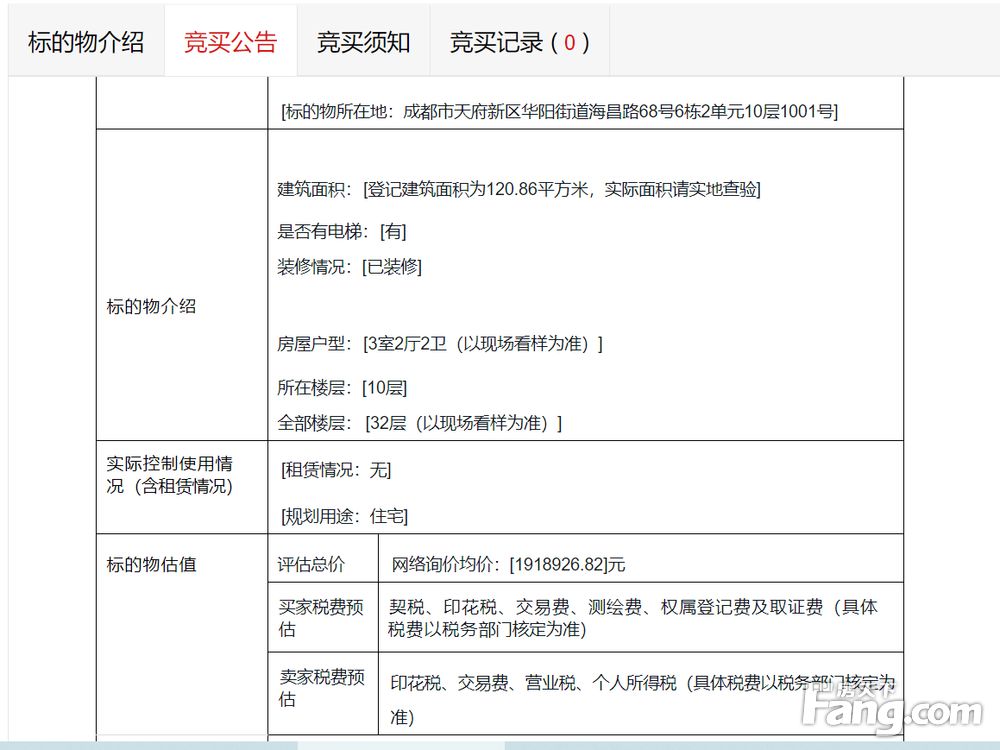This screenshot has width=1000, height=750.
Task: Open the 标的物介绍 tab
Action: coord(86,43)
